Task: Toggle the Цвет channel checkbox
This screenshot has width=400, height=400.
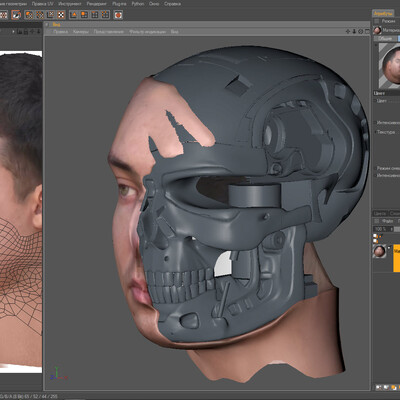Action: pos(375,100)
